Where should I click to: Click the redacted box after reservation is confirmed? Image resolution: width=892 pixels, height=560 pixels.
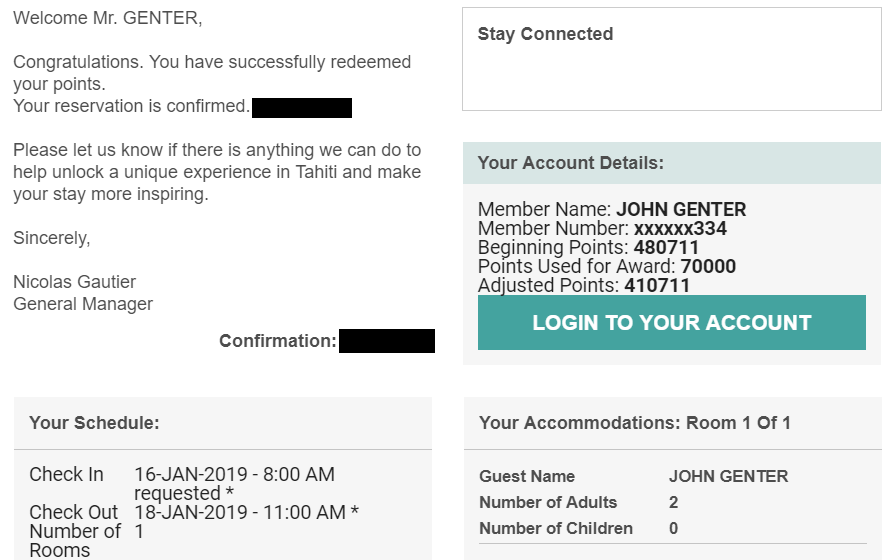pos(301,107)
